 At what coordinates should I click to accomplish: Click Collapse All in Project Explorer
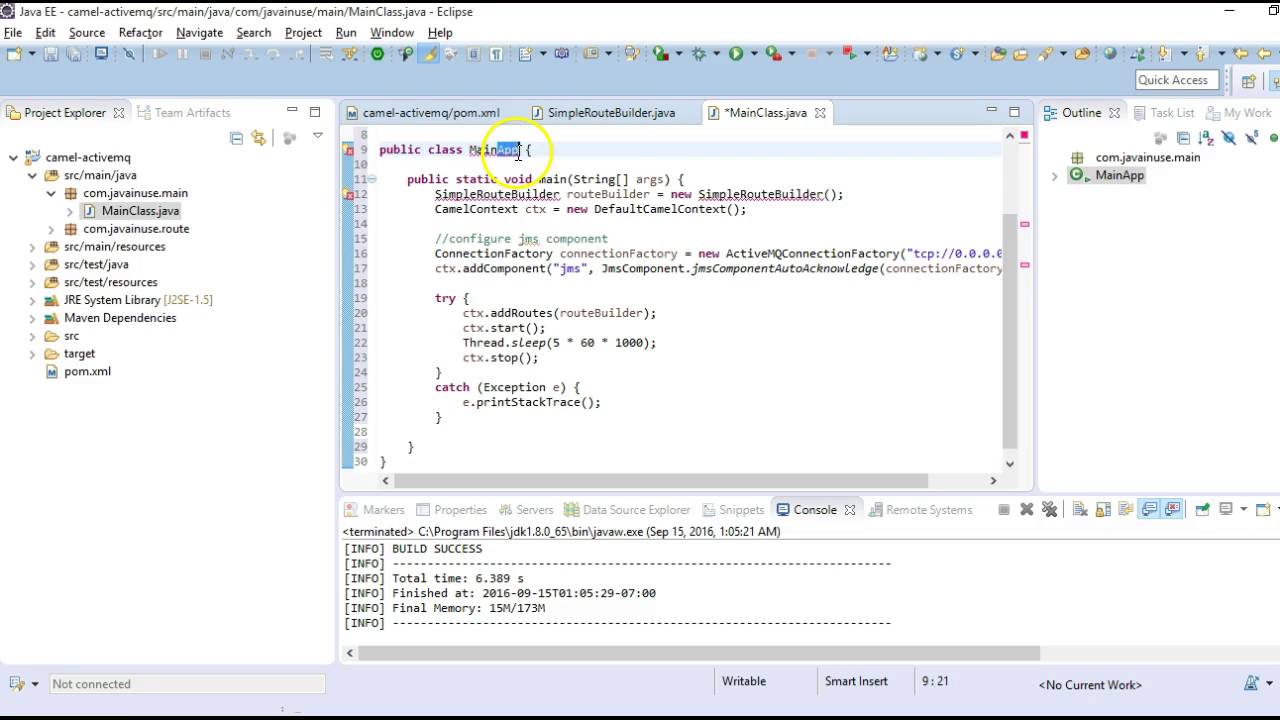(x=236, y=138)
